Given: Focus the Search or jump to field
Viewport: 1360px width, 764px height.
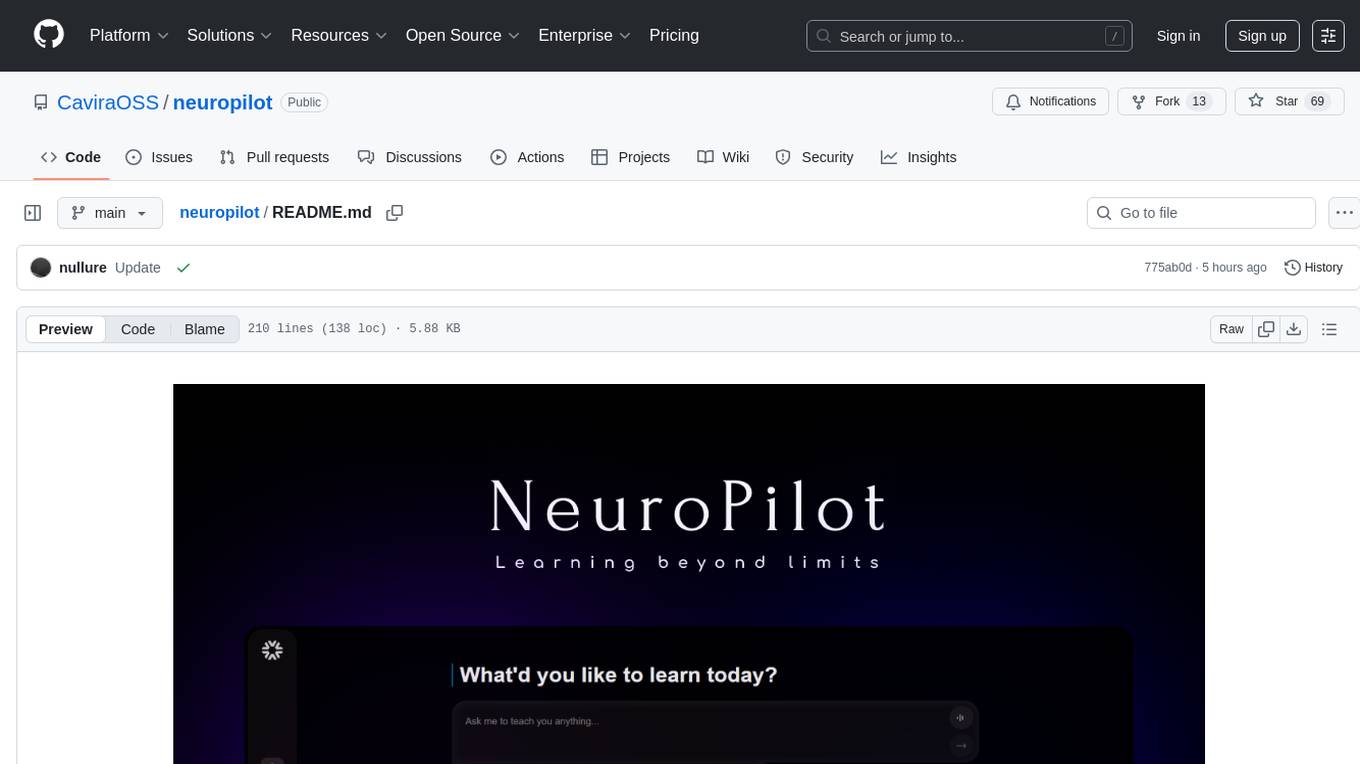Looking at the screenshot, I should click(x=969, y=36).
